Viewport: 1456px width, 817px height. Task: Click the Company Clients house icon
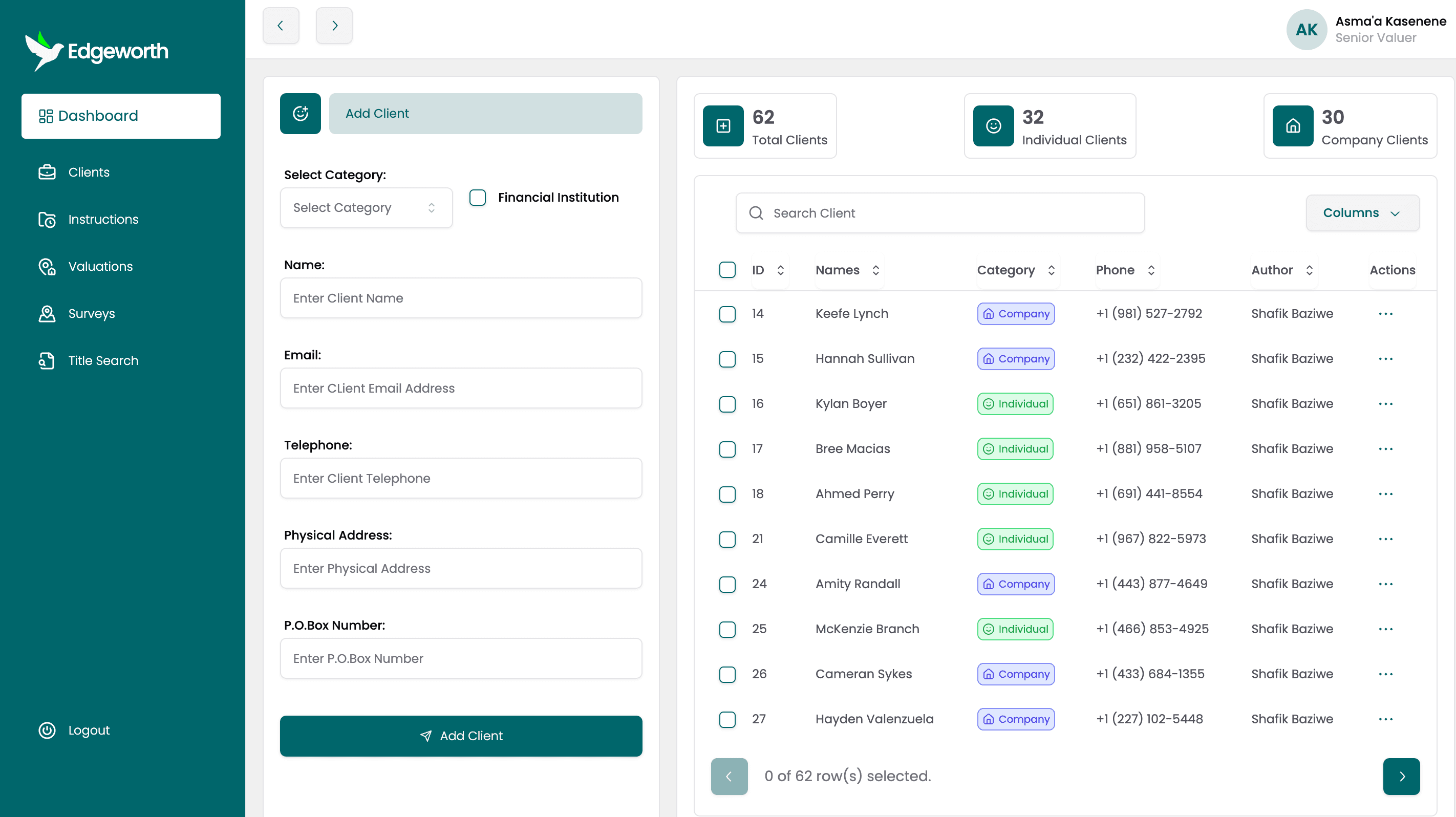(x=1293, y=125)
